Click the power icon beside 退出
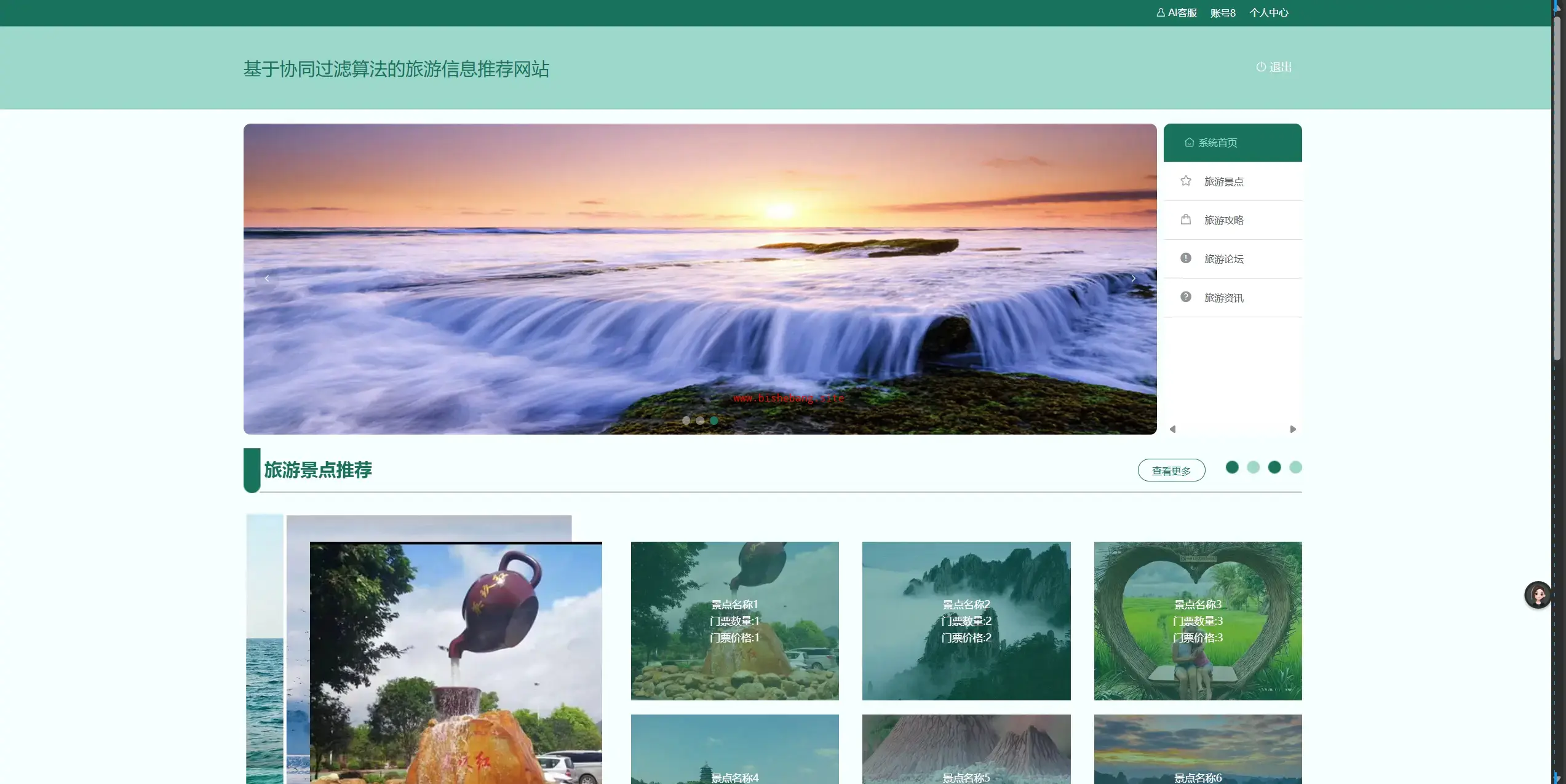Viewport: 1566px width, 784px height. point(1260,67)
